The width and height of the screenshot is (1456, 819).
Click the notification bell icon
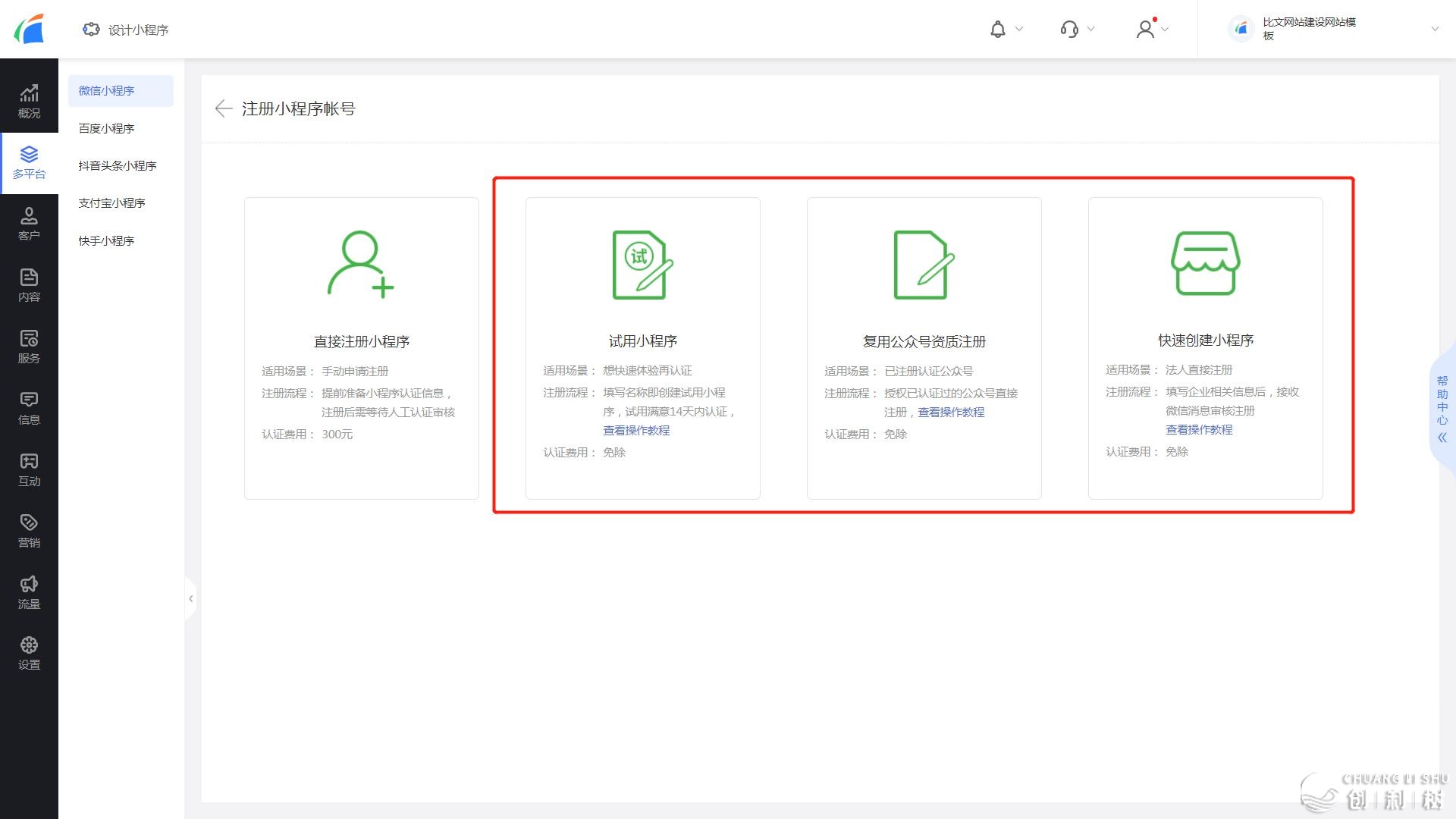998,30
